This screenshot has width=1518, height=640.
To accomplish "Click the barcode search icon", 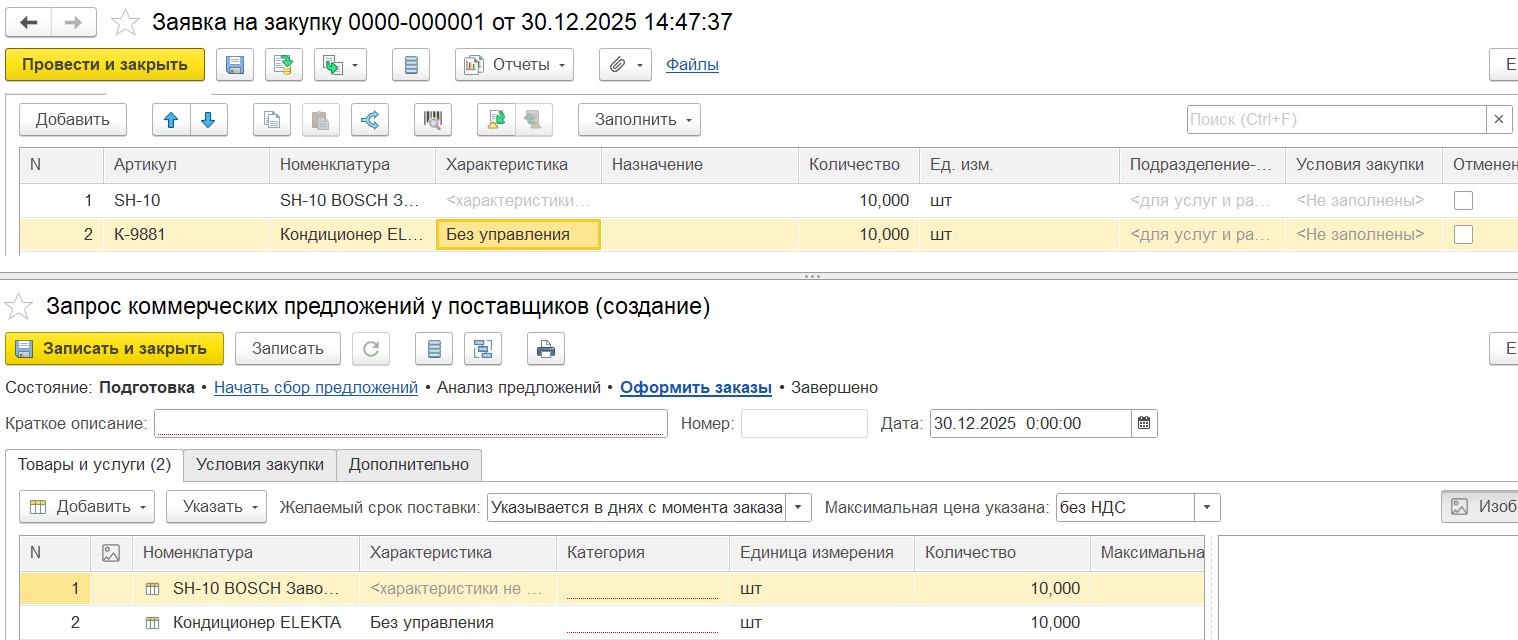I will [433, 120].
